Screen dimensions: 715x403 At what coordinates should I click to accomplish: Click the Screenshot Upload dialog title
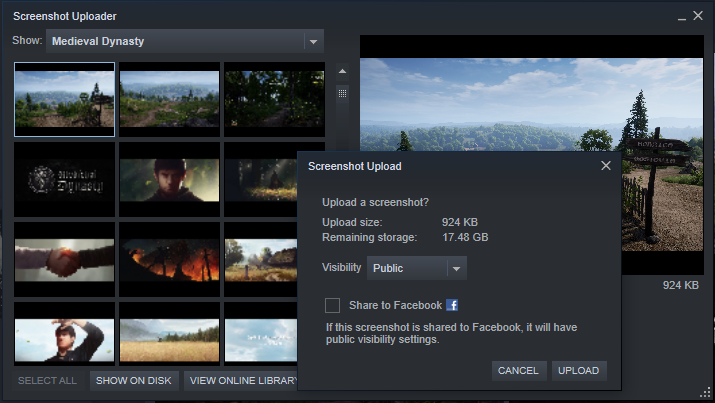coord(355,166)
